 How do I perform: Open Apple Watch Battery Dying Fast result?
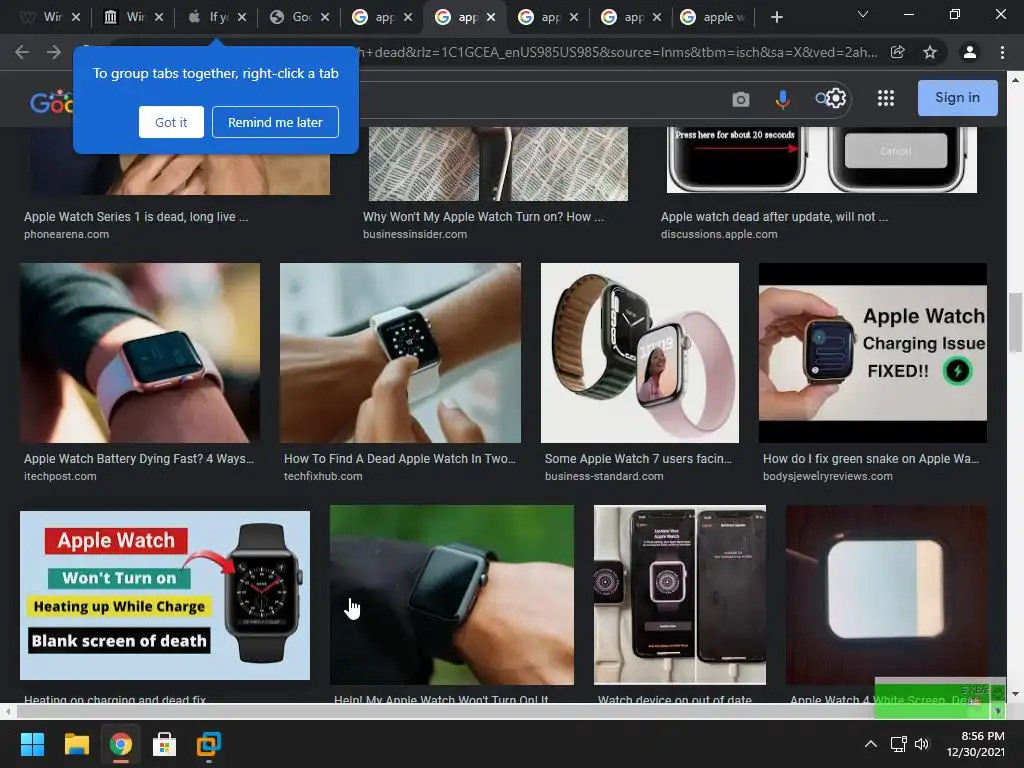(138, 459)
